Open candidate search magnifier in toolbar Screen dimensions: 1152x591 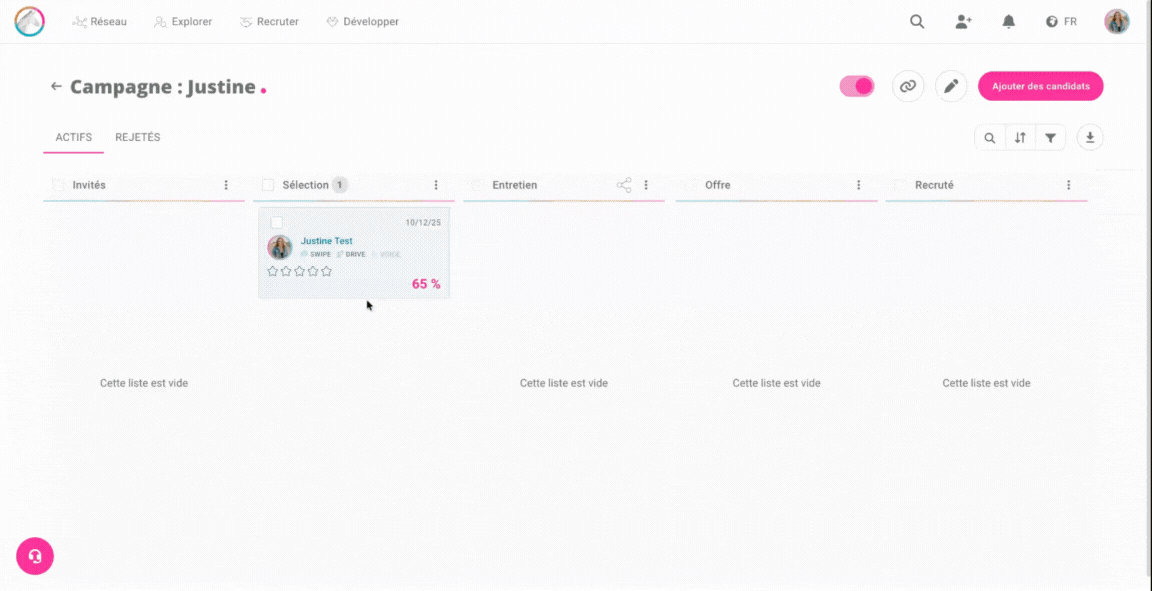[x=989, y=138]
